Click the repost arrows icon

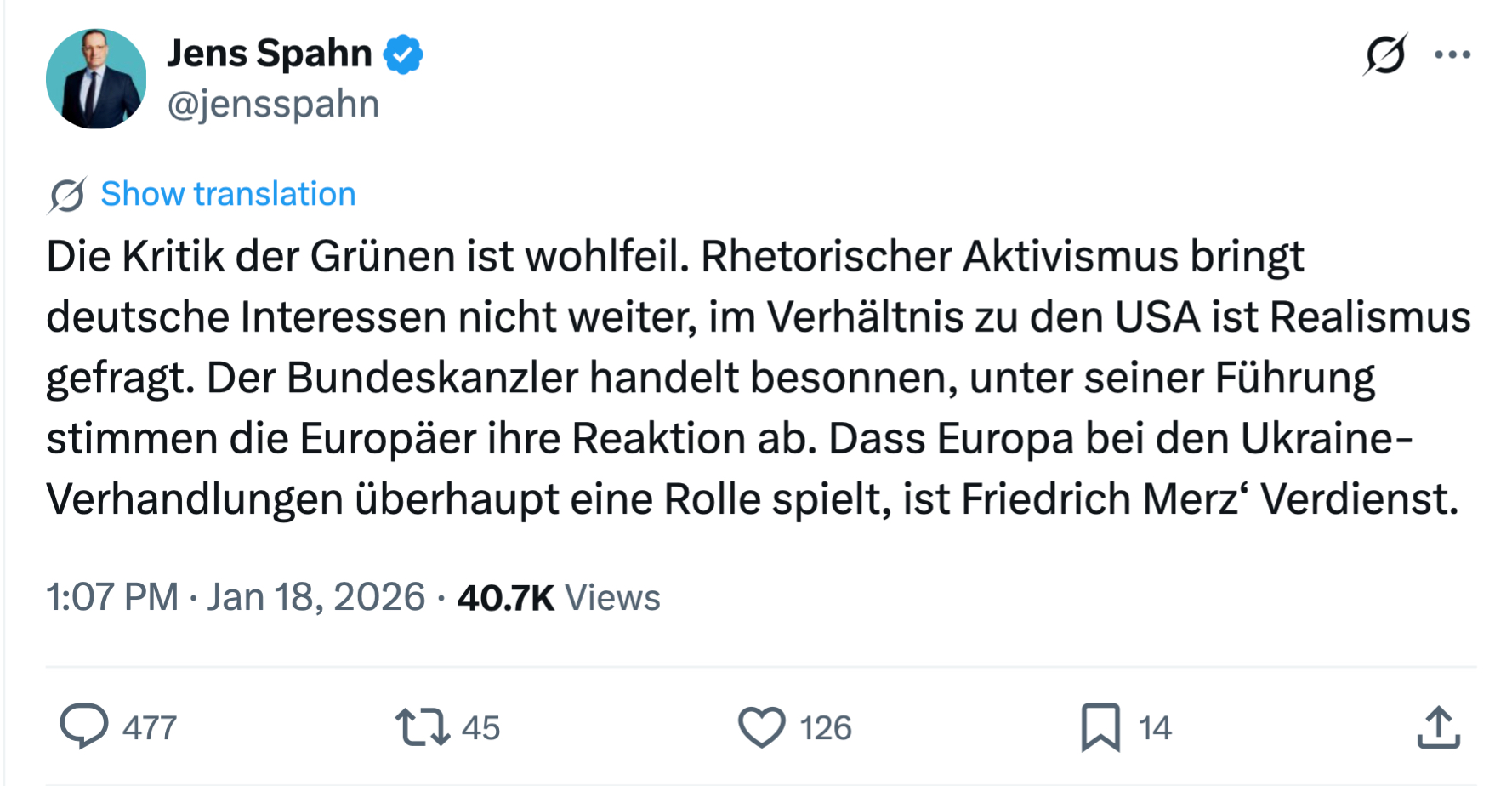coord(422,727)
